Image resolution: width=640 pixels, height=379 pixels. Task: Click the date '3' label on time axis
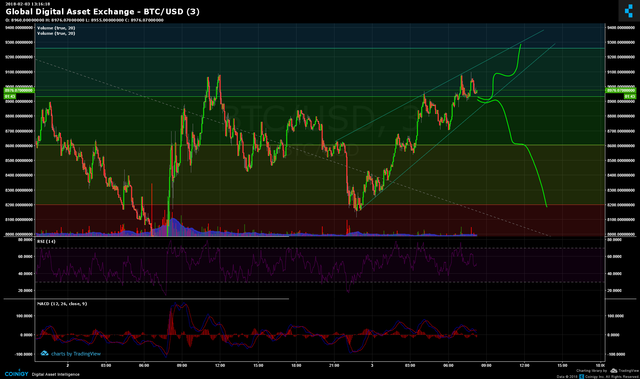(x=372, y=366)
